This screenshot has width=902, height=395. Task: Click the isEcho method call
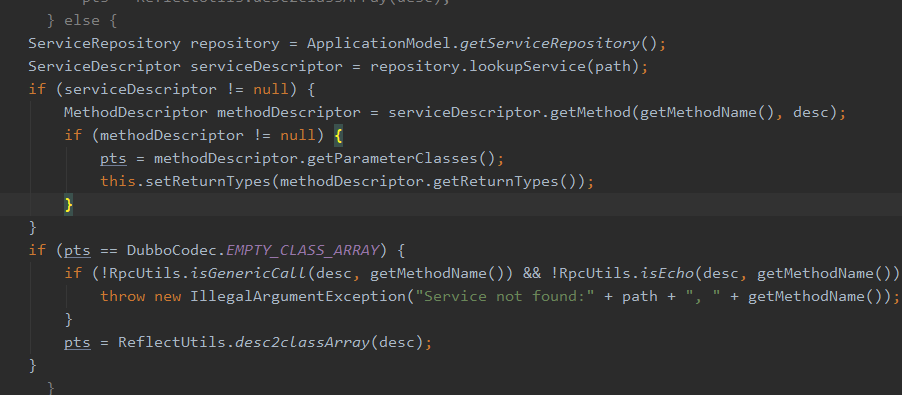[x=667, y=273]
